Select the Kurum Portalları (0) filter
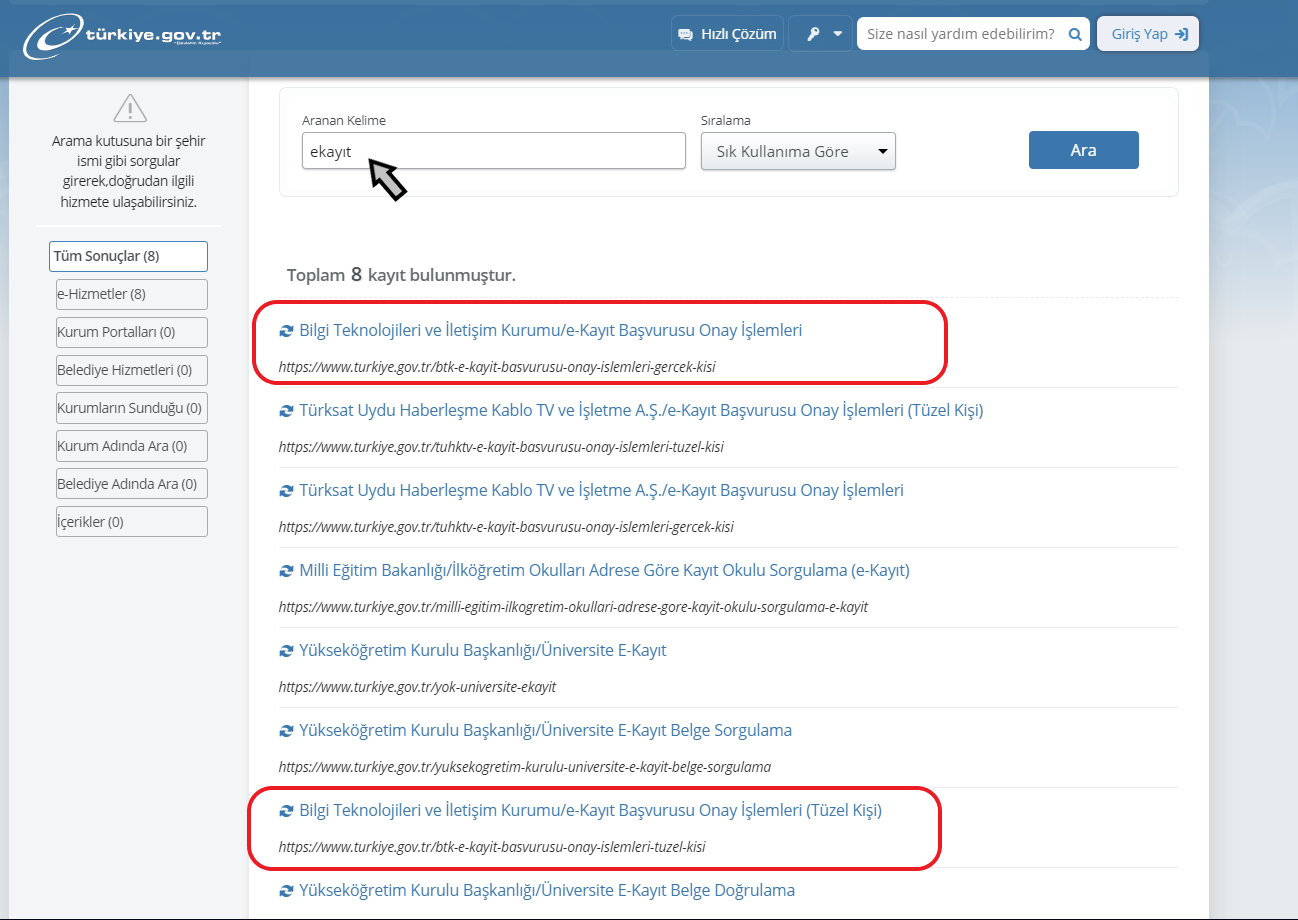The height and width of the screenshot is (920, 1298). pyautogui.click(x=132, y=332)
